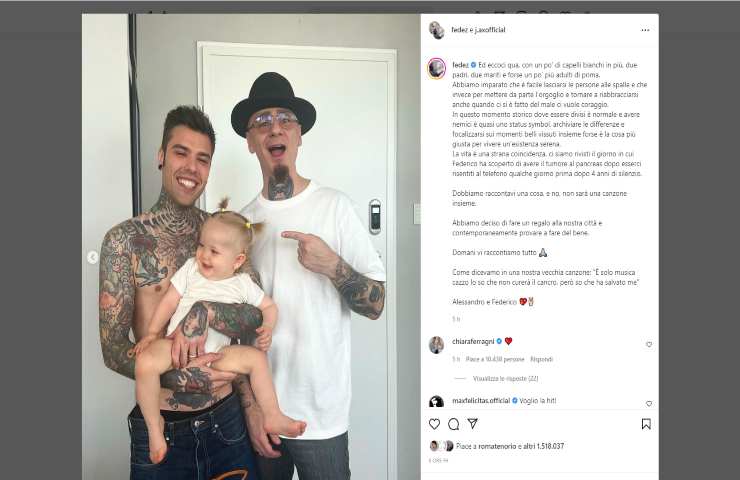This screenshot has height=480, width=740.
Task: Like chiaraferragni's comment with small heart
Action: pyautogui.click(x=649, y=345)
